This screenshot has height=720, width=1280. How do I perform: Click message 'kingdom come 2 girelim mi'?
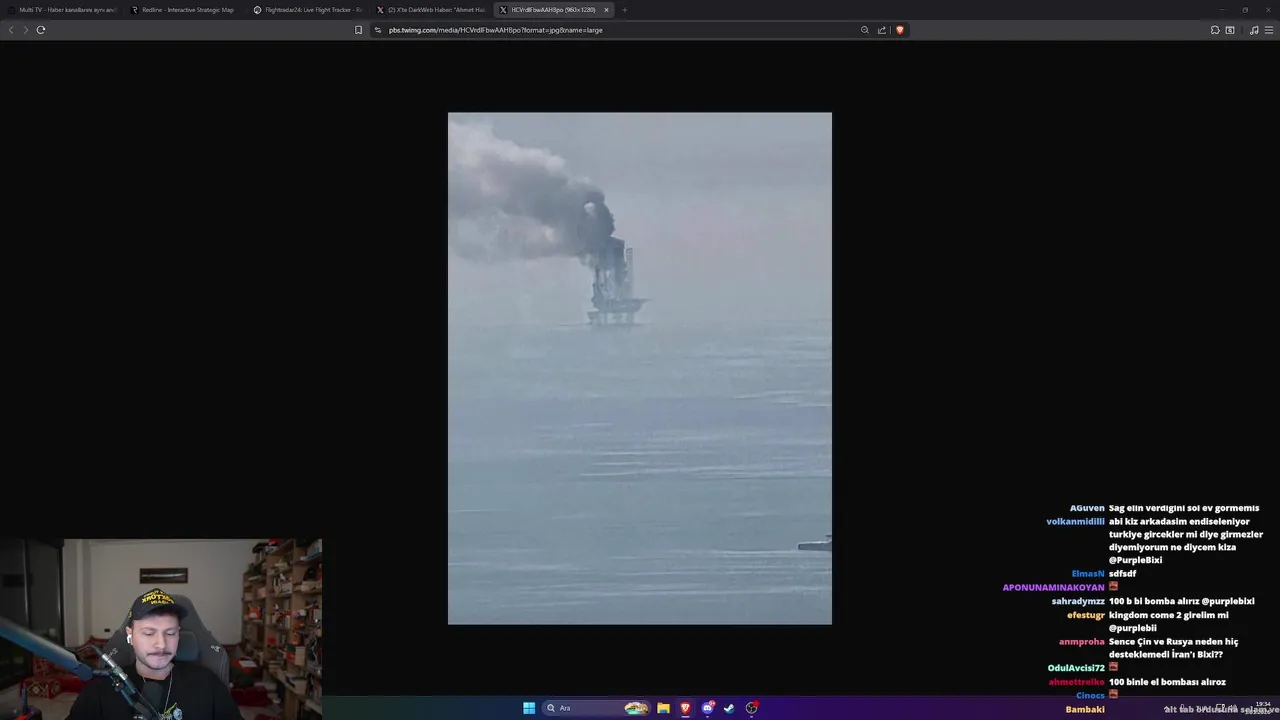pos(1168,615)
